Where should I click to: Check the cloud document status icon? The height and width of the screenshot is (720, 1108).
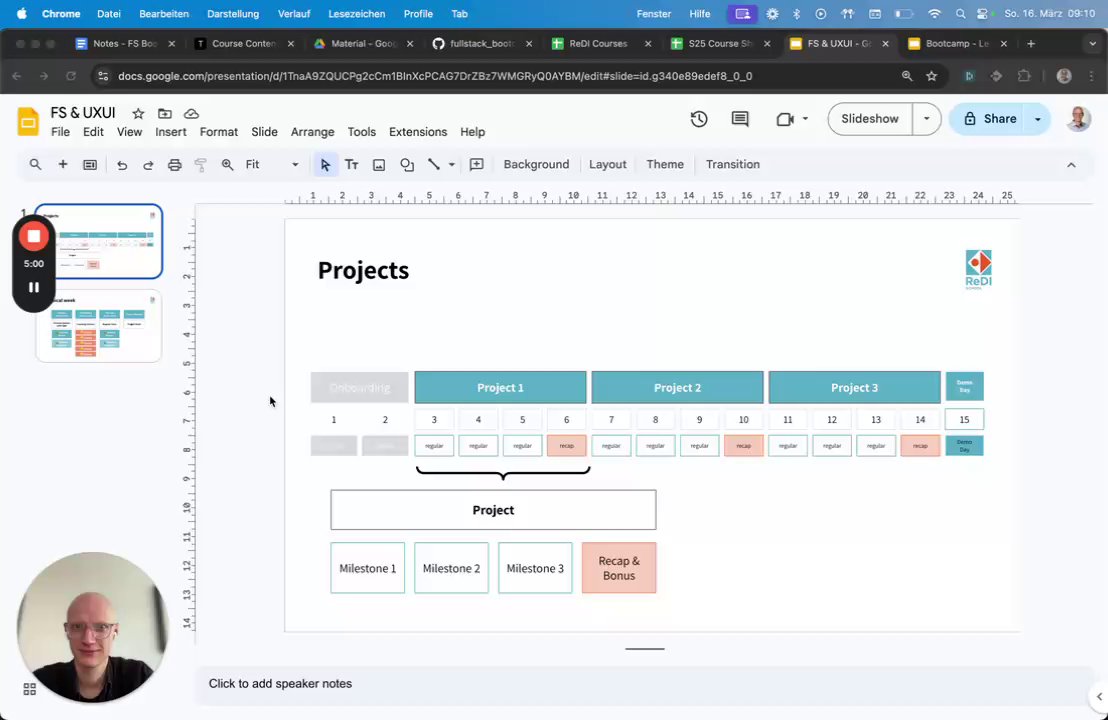pos(191,114)
